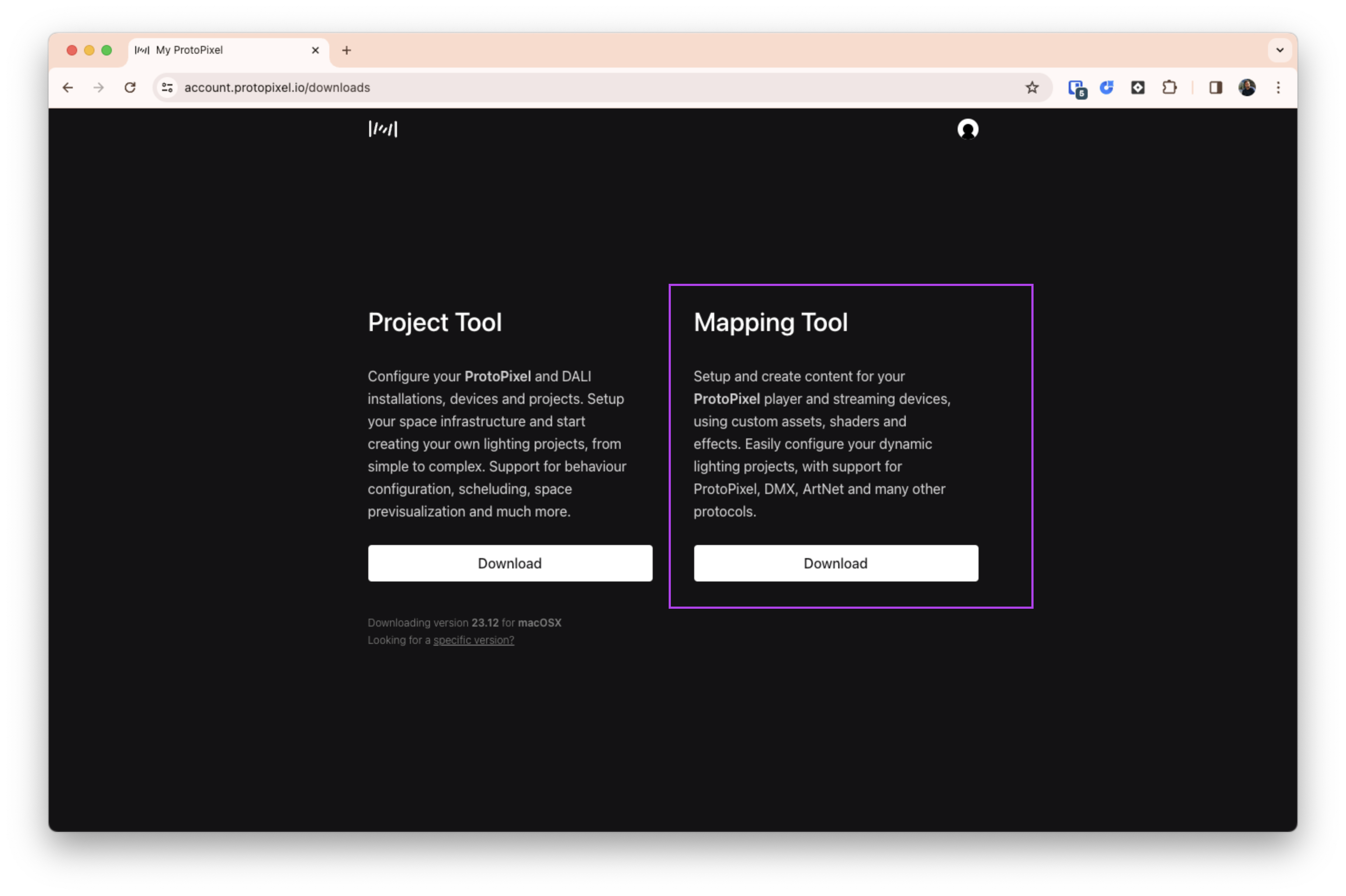
Task: Open the Chrome three-dot menu
Action: [1278, 88]
